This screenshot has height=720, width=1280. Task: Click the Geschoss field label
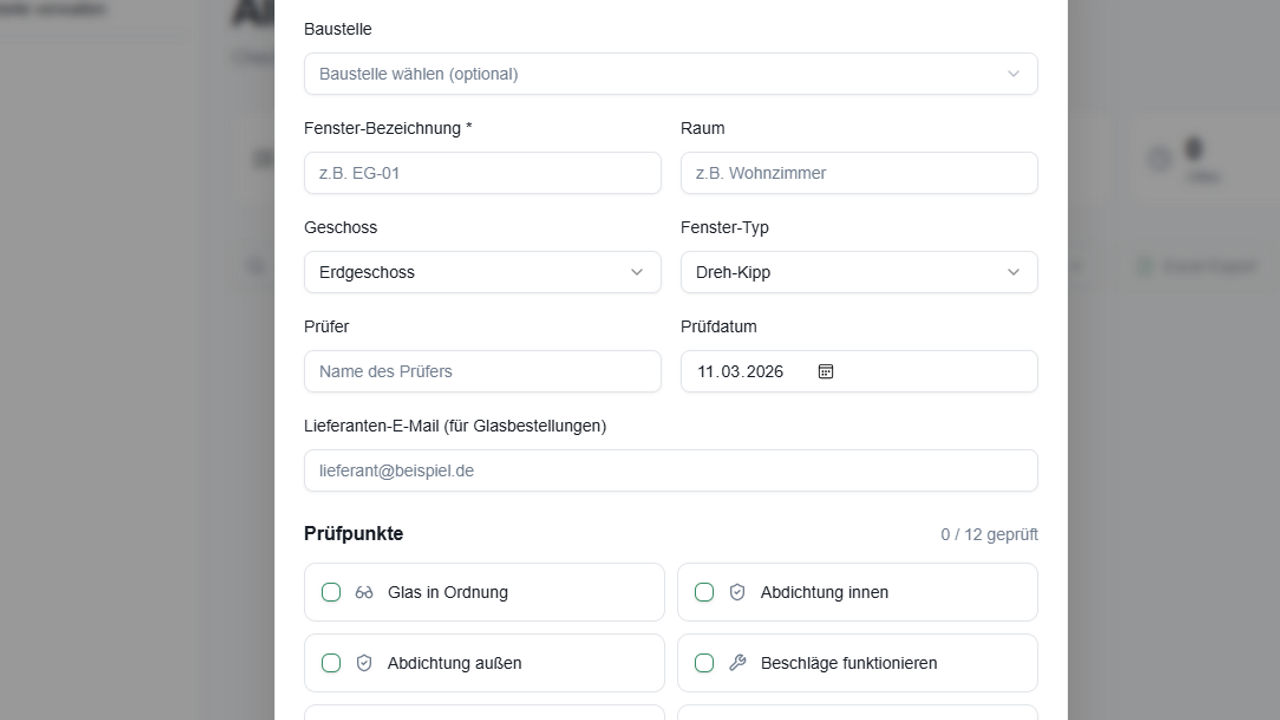pyautogui.click(x=341, y=227)
